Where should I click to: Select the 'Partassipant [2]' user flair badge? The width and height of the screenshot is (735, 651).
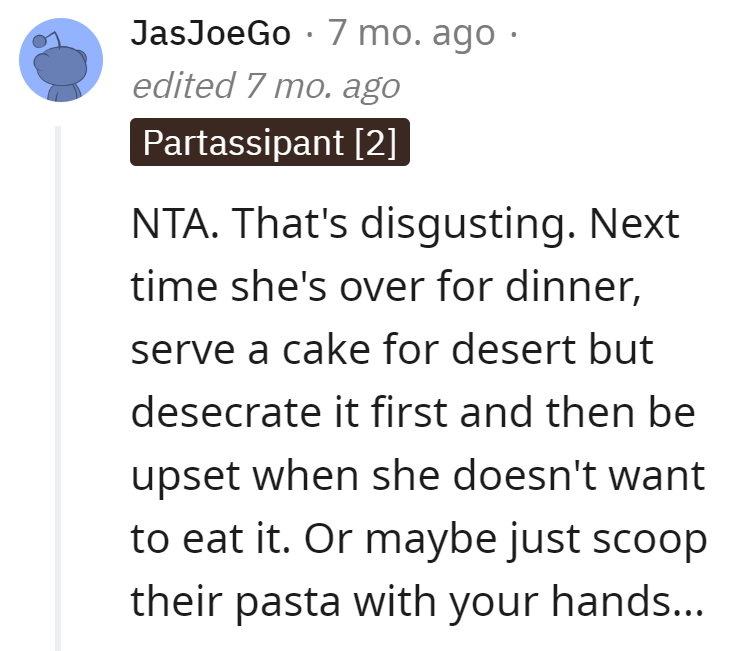(x=270, y=142)
